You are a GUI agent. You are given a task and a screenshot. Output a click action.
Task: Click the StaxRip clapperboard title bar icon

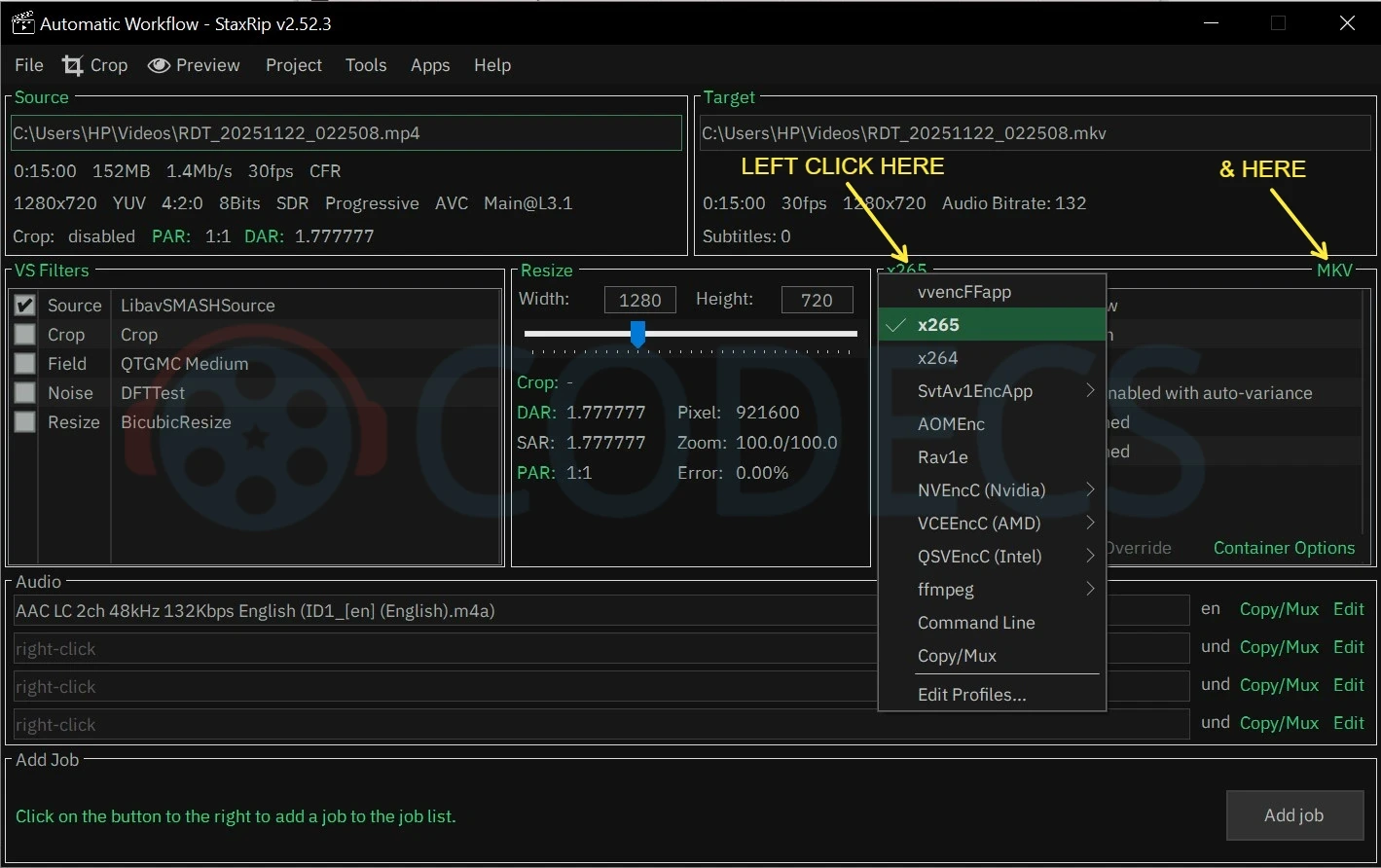point(22,22)
